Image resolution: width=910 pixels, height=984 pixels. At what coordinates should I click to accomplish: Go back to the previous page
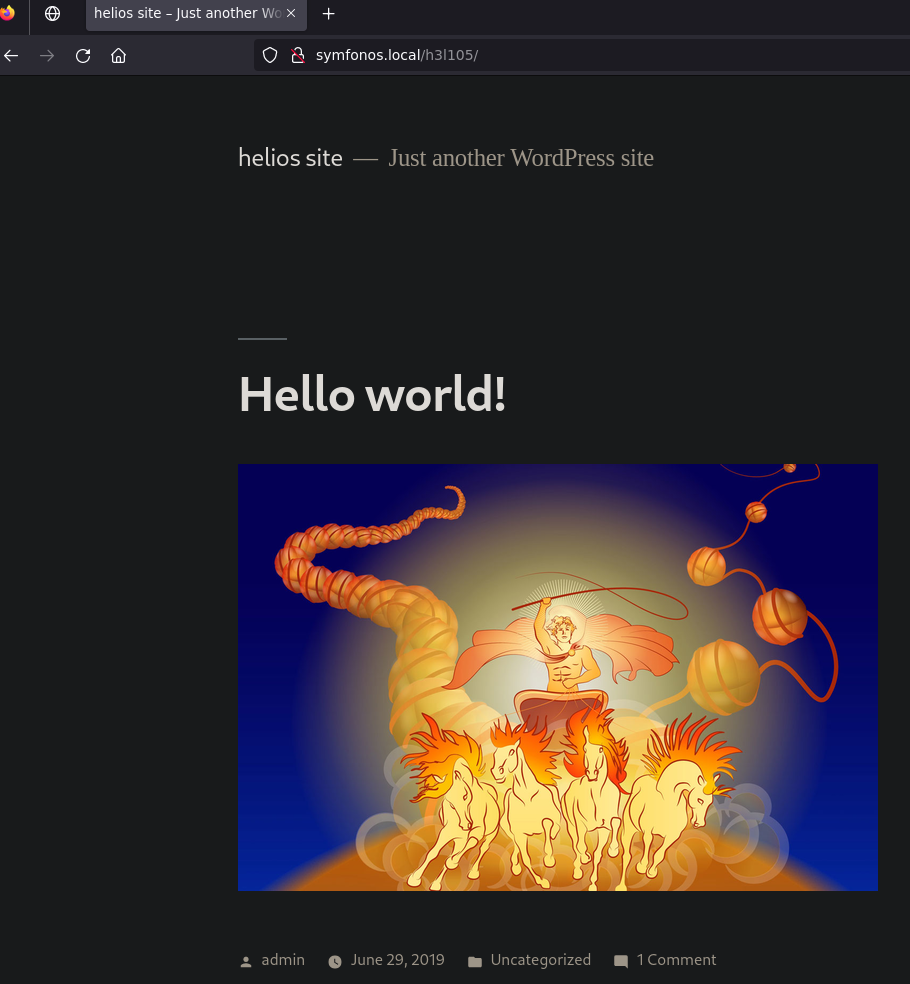point(12,56)
